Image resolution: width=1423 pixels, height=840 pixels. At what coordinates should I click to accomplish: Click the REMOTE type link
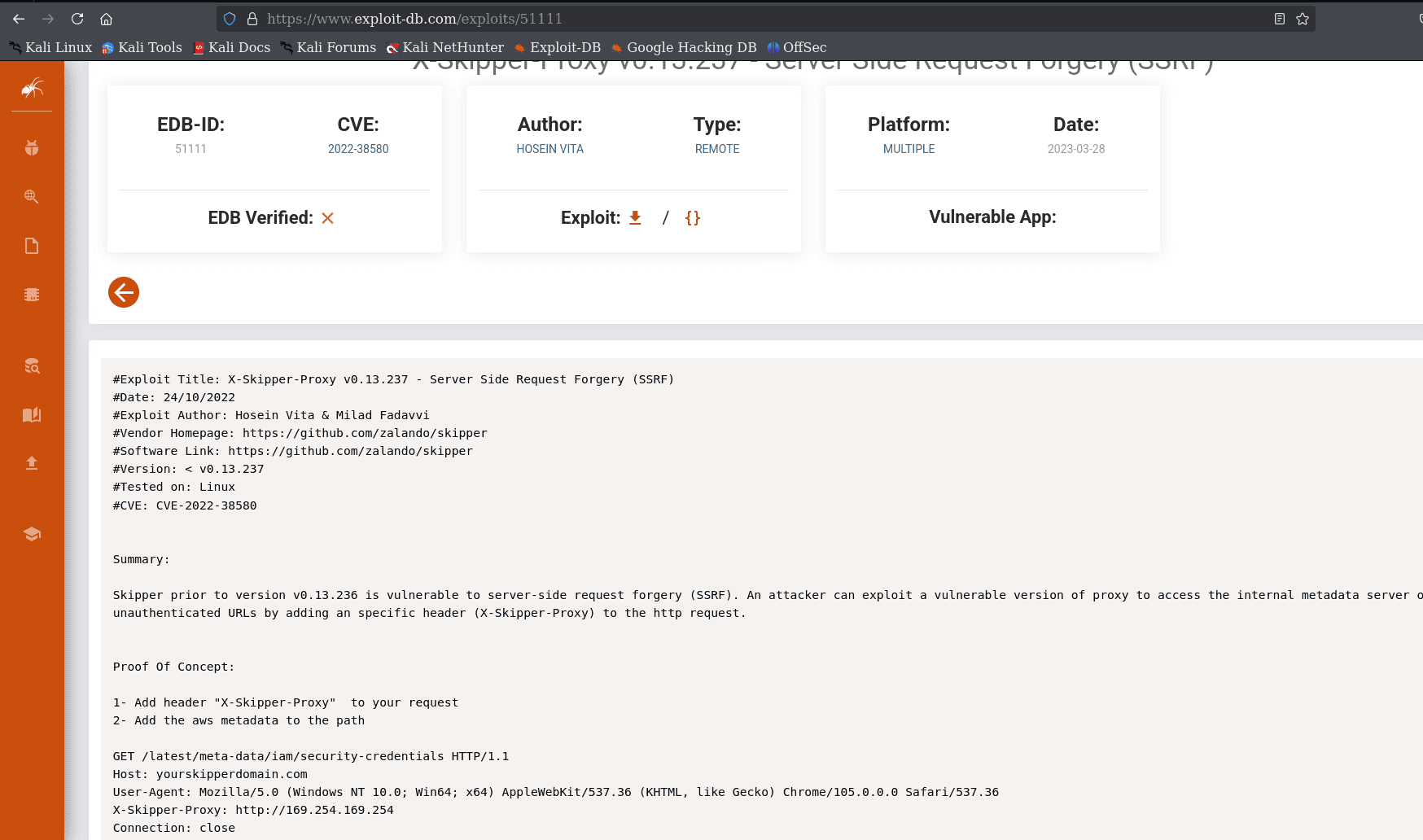tap(717, 149)
